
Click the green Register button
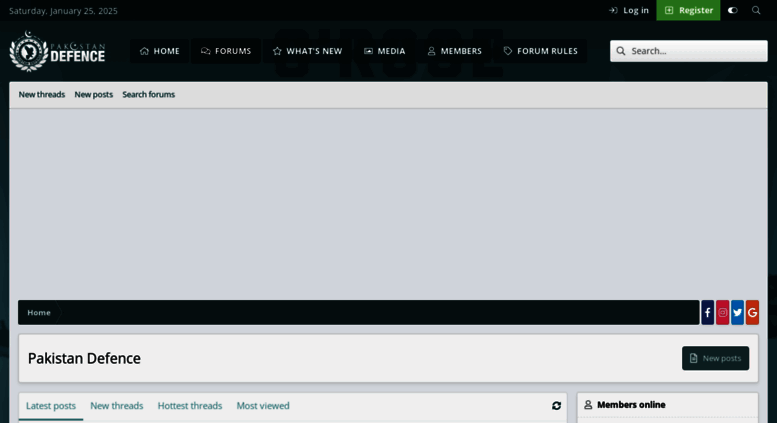[688, 10]
